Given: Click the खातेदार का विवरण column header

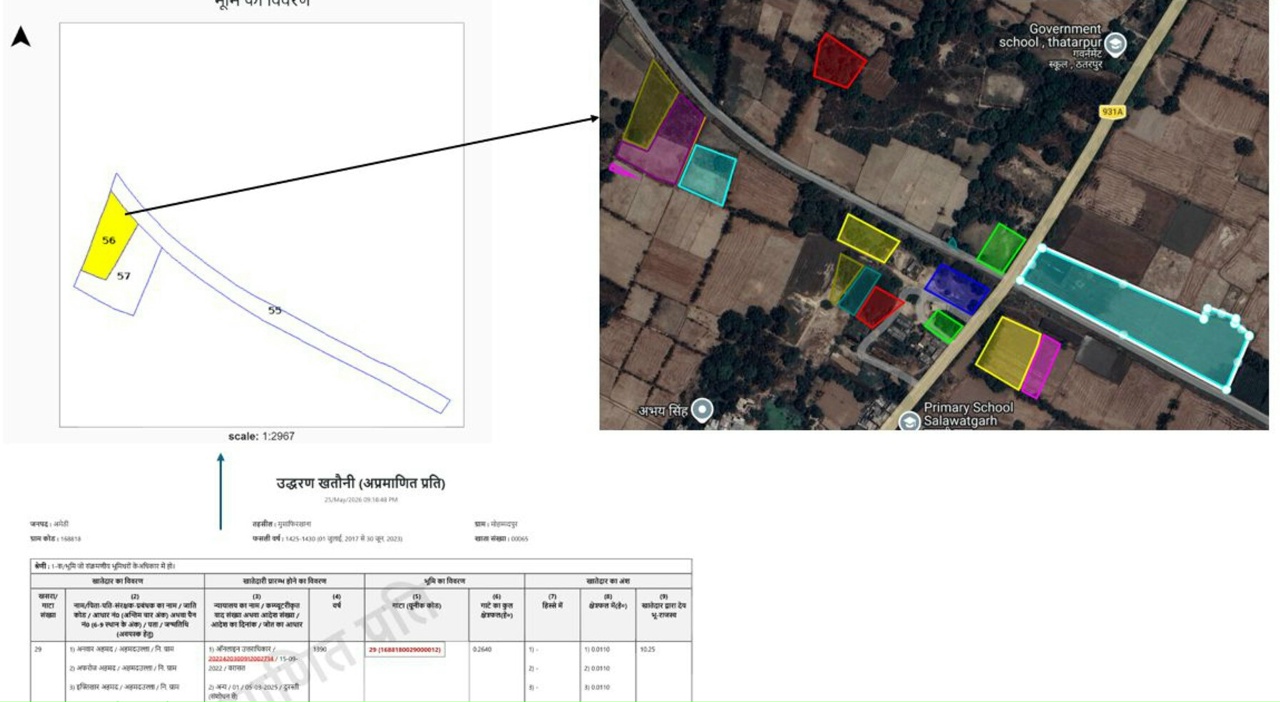Looking at the screenshot, I should (x=118, y=581).
